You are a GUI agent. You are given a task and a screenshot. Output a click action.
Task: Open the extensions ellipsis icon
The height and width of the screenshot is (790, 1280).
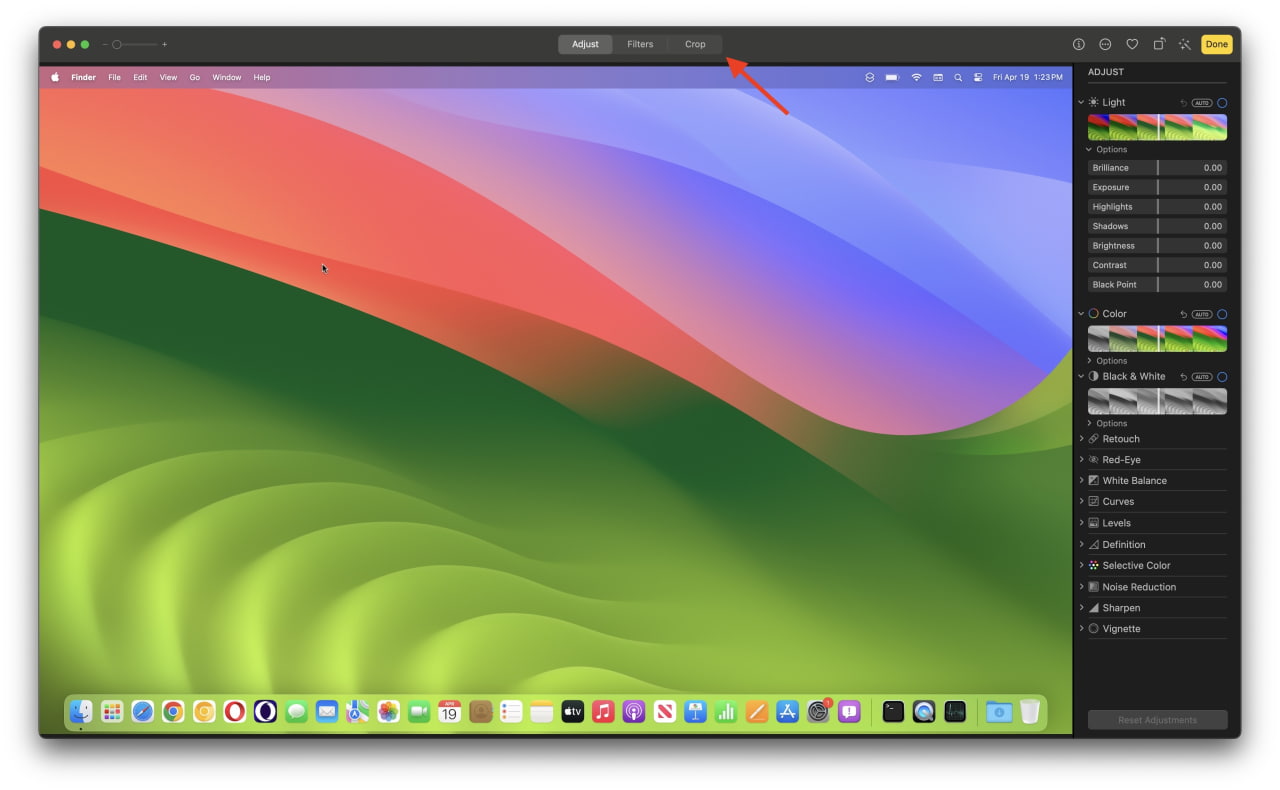click(x=1105, y=44)
